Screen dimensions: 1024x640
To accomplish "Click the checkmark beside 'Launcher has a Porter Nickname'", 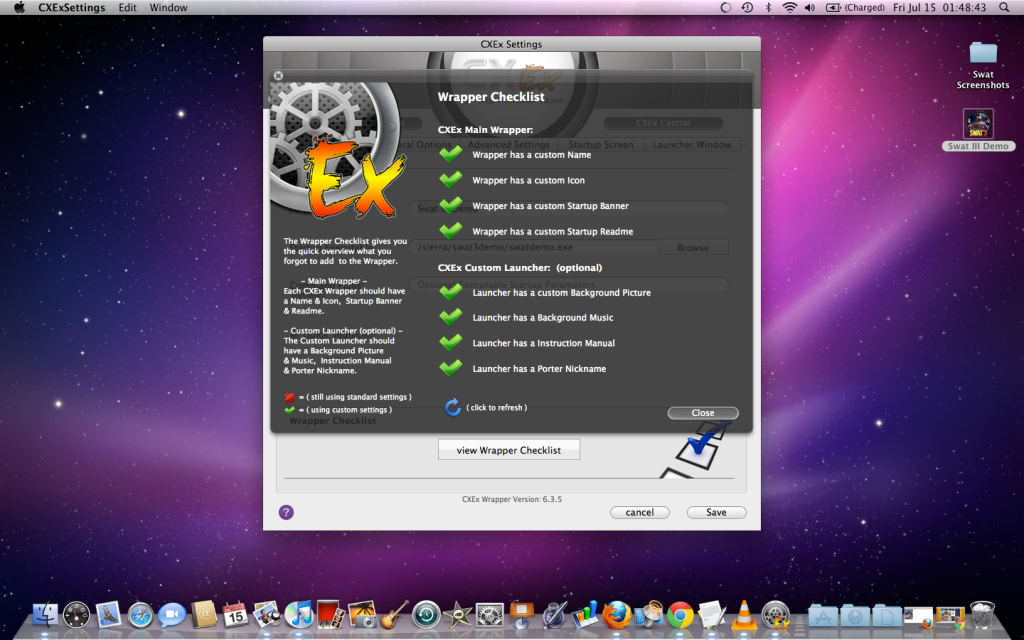I will click(451, 368).
